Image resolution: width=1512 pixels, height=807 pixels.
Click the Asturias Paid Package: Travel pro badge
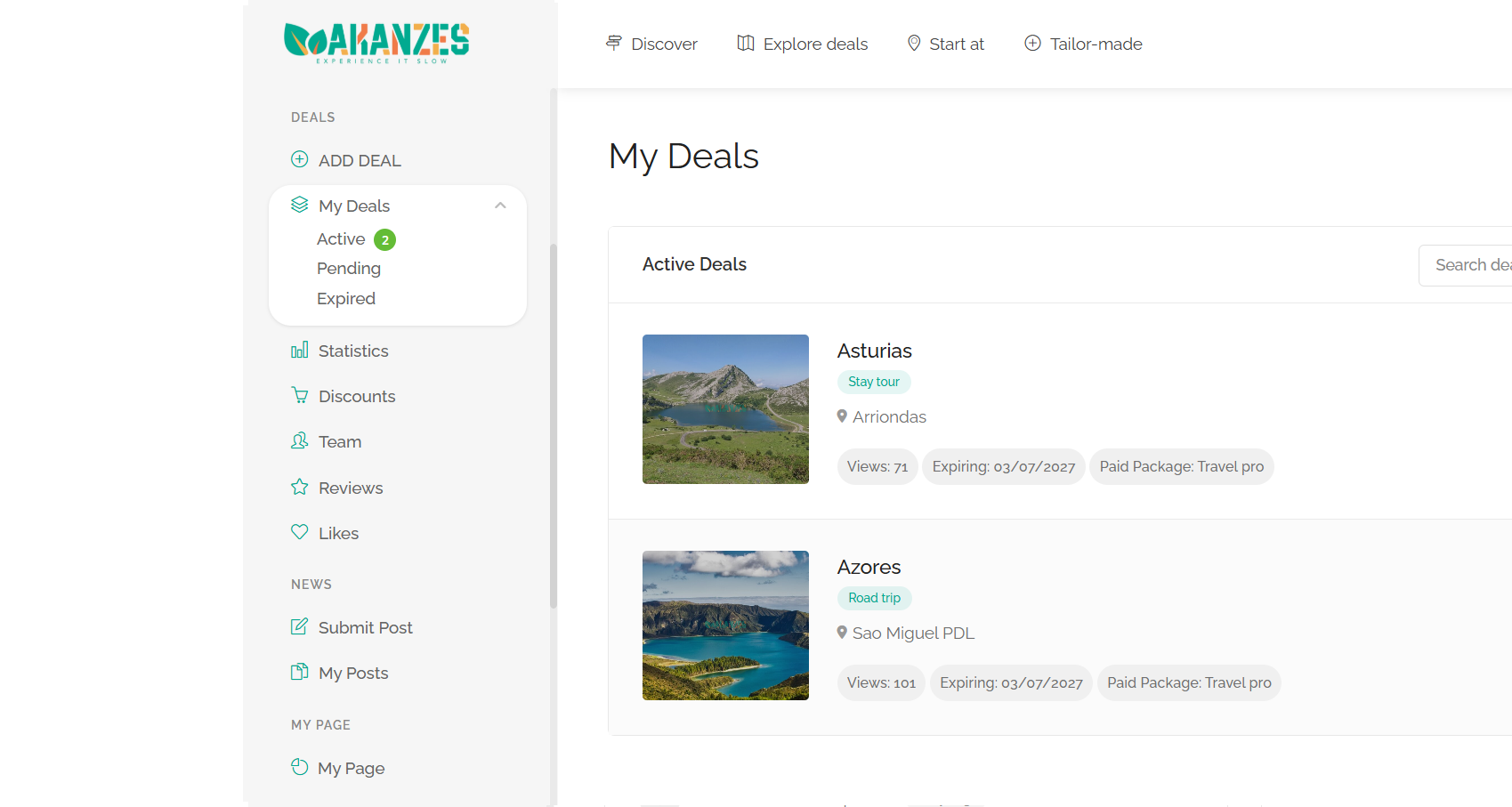pos(1182,466)
